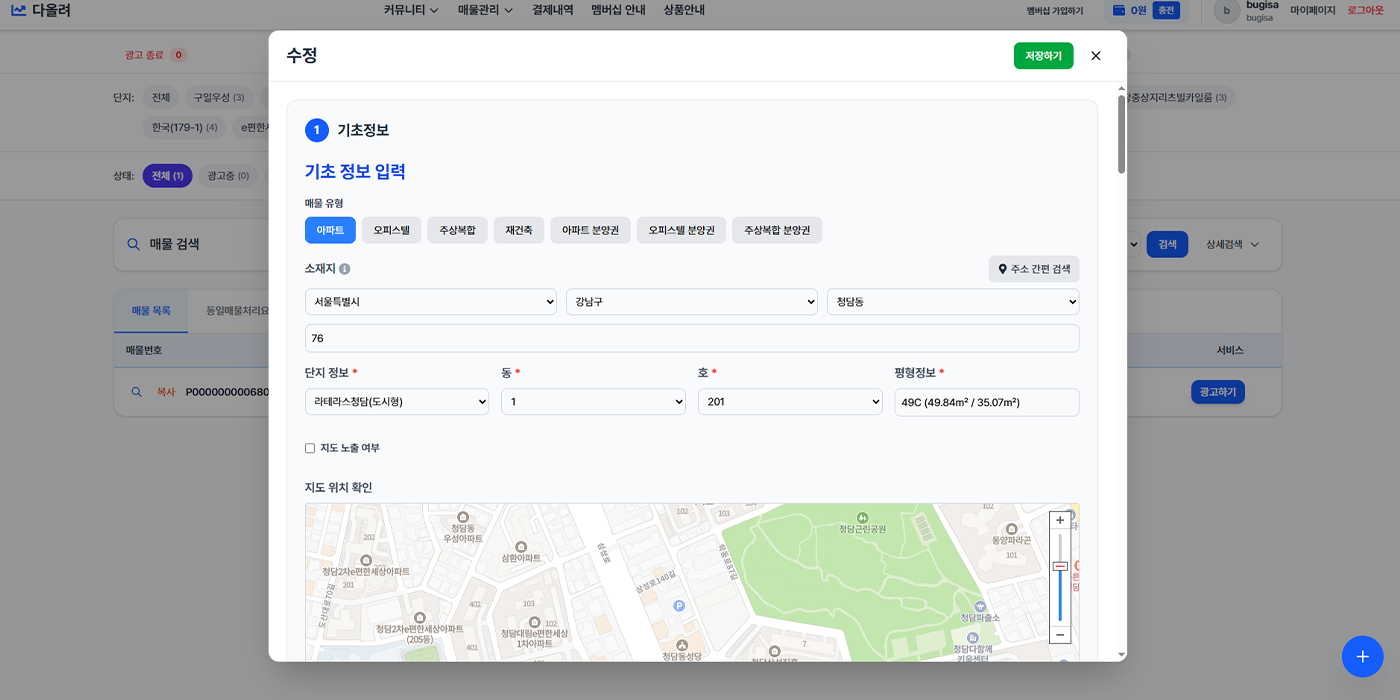
Task: Close the 수정 dialog with X icon
Action: [1096, 56]
